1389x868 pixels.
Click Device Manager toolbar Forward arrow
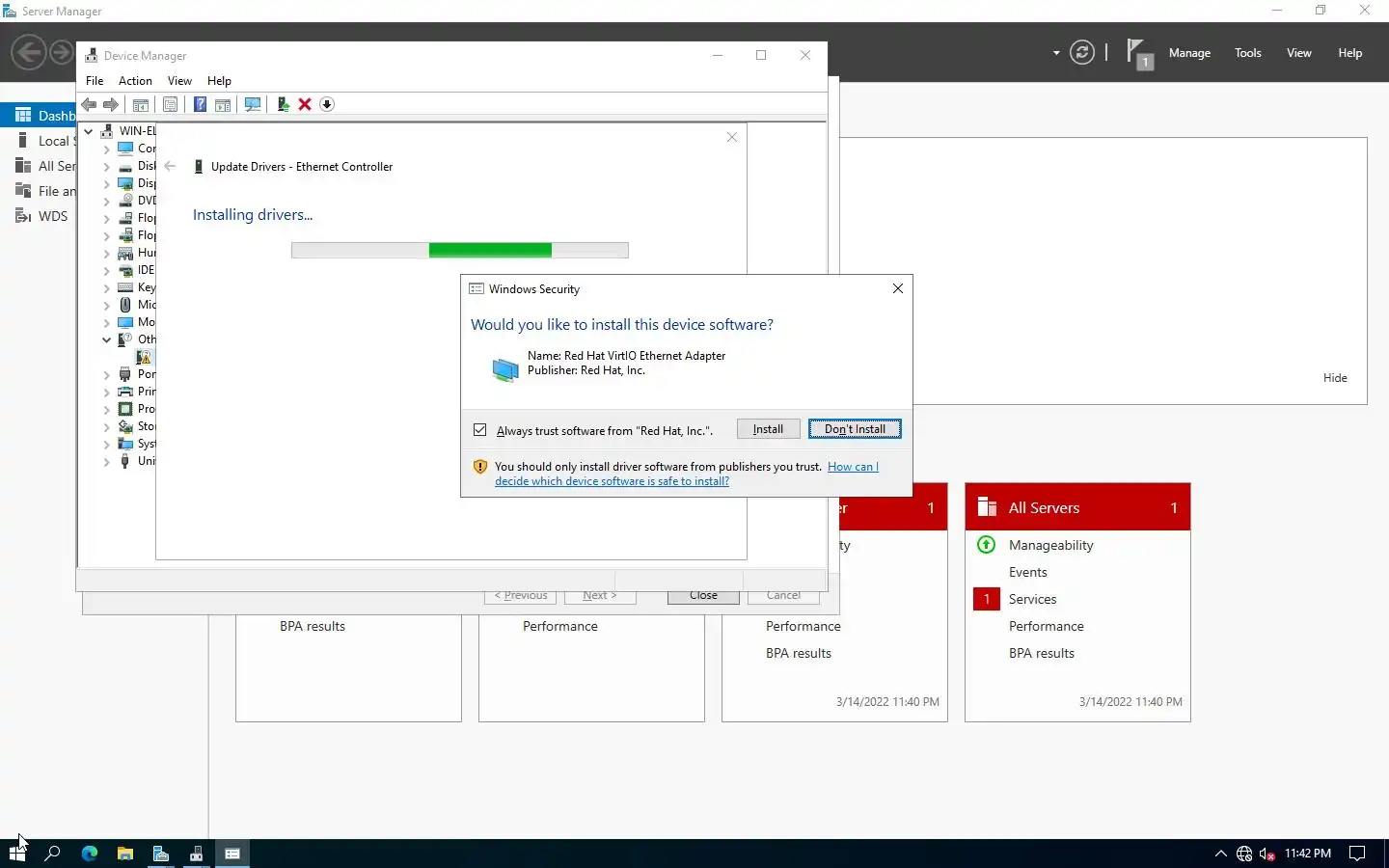click(111, 104)
